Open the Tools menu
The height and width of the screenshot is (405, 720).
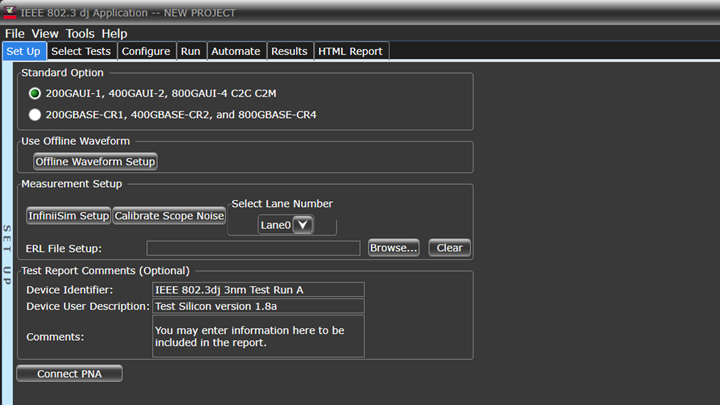pos(80,33)
